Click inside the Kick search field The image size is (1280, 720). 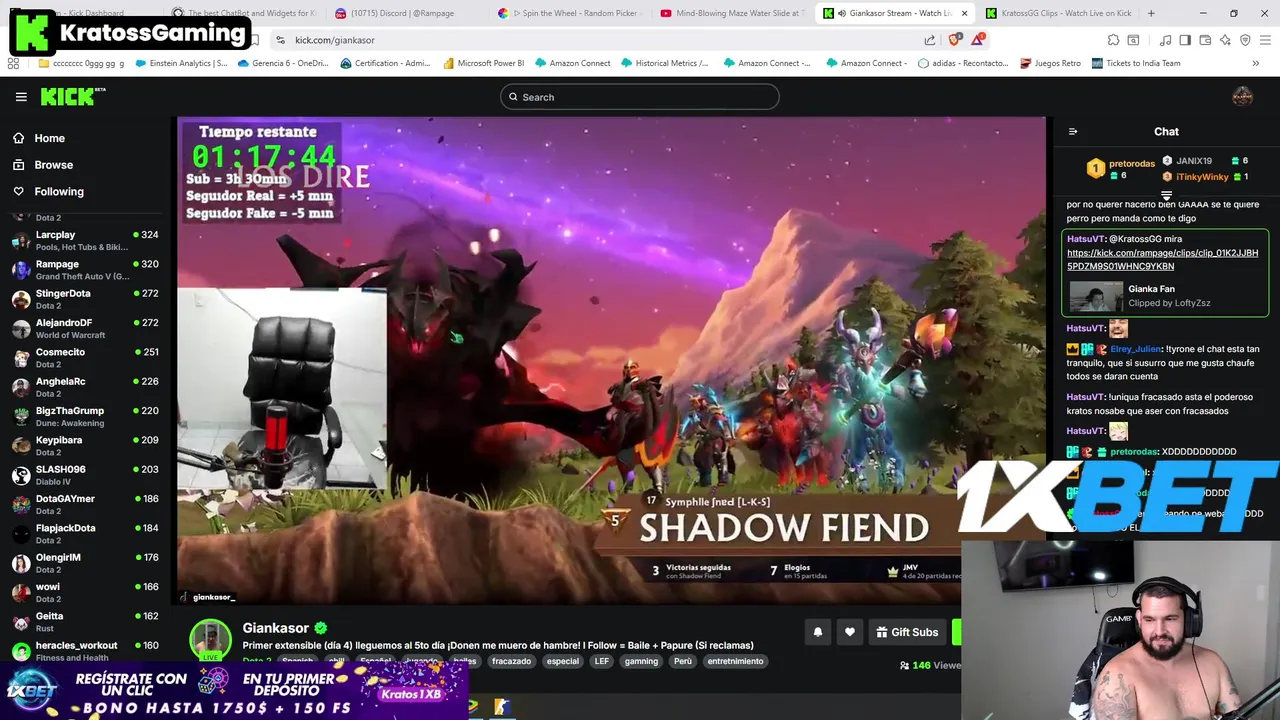tap(640, 97)
